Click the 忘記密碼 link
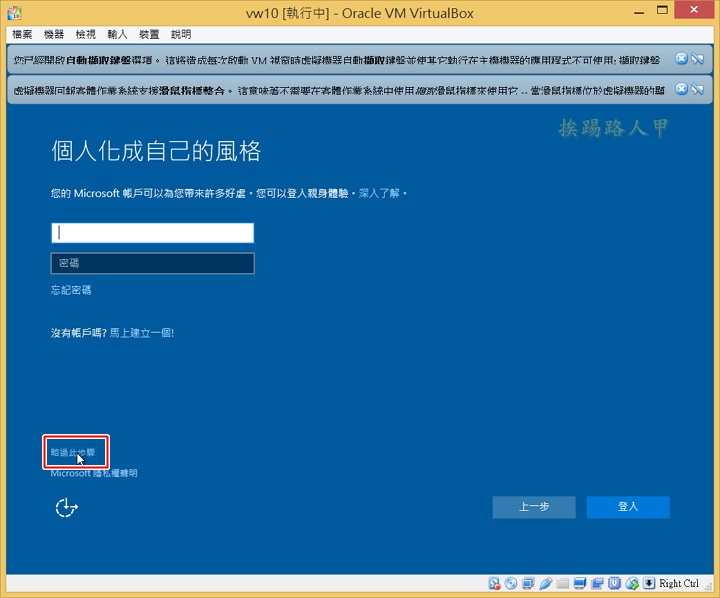The width and height of the screenshot is (720, 598). (71, 290)
